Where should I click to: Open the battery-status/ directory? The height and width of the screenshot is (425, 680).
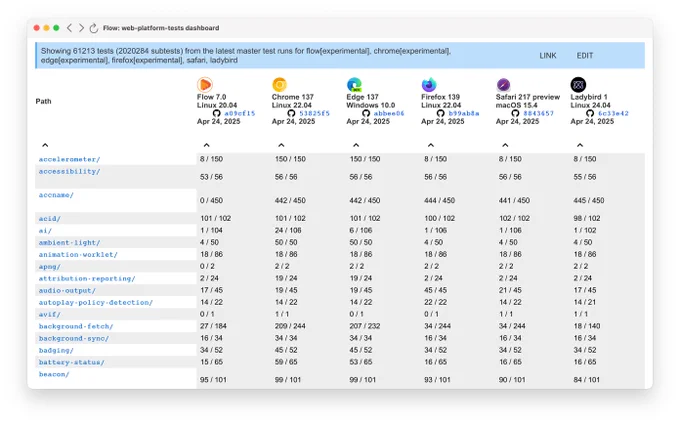(72, 362)
